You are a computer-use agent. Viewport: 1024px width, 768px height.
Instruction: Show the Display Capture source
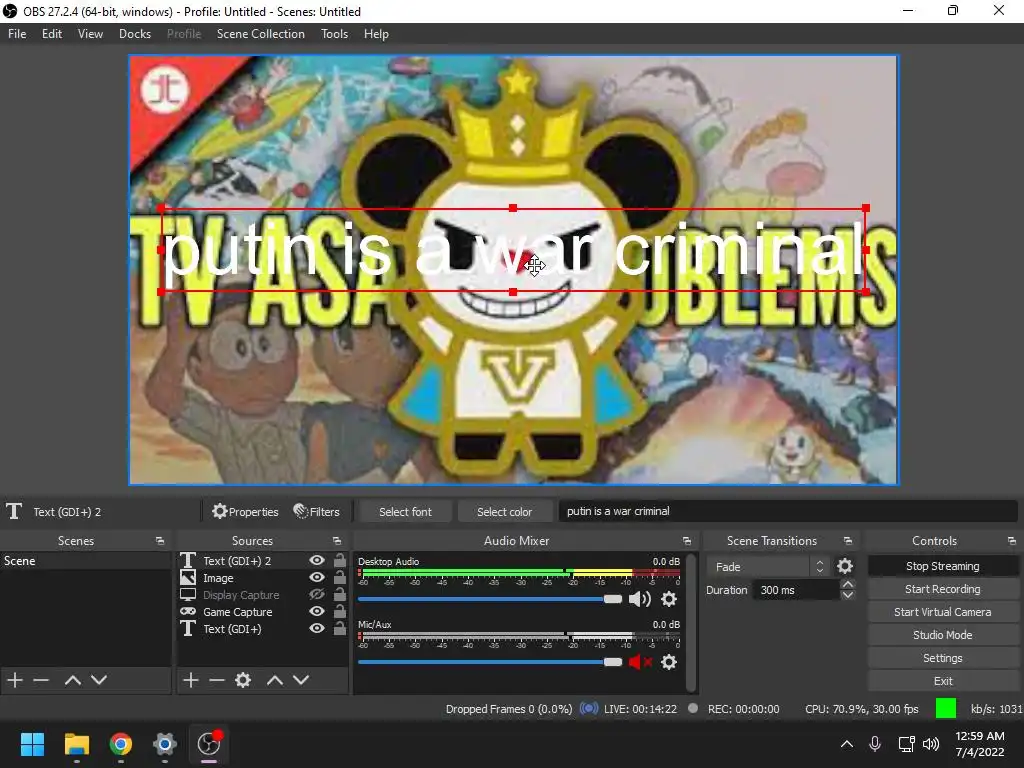point(317,594)
